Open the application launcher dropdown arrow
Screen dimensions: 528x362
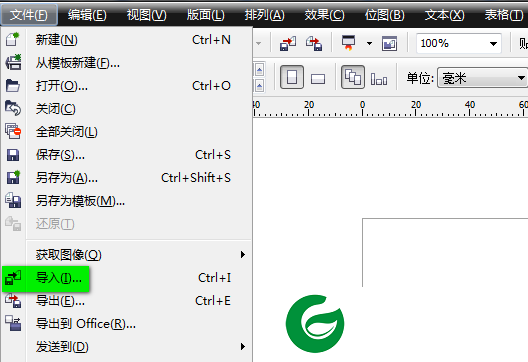(369, 43)
